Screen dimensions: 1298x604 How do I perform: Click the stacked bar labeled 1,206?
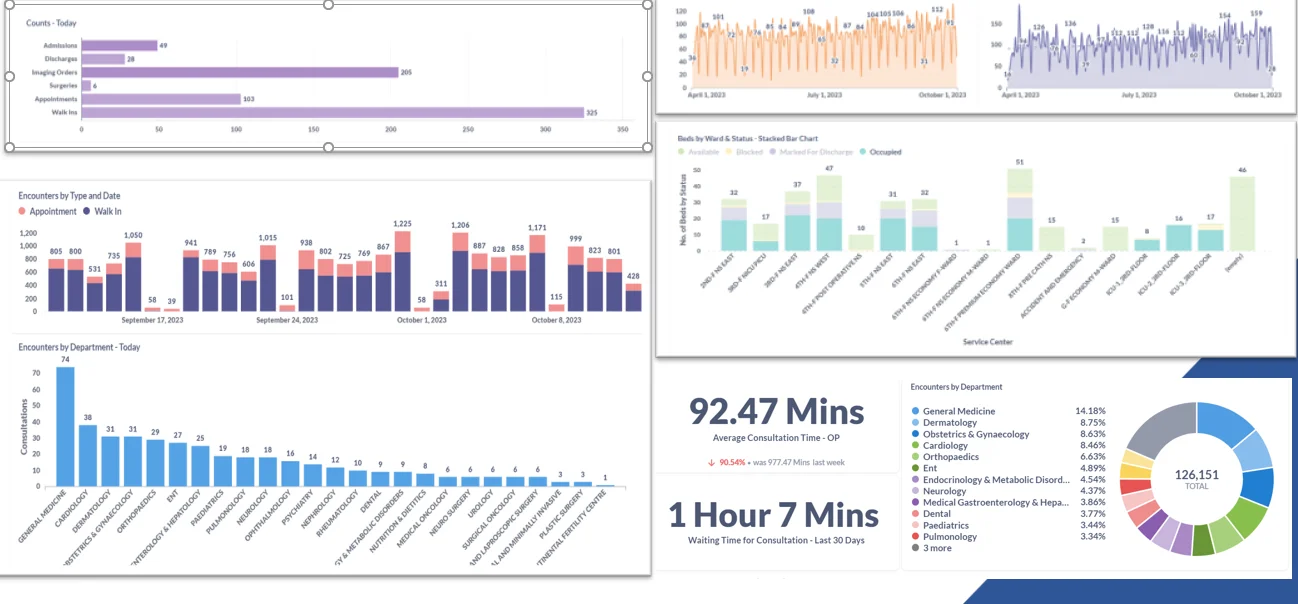[460, 272]
